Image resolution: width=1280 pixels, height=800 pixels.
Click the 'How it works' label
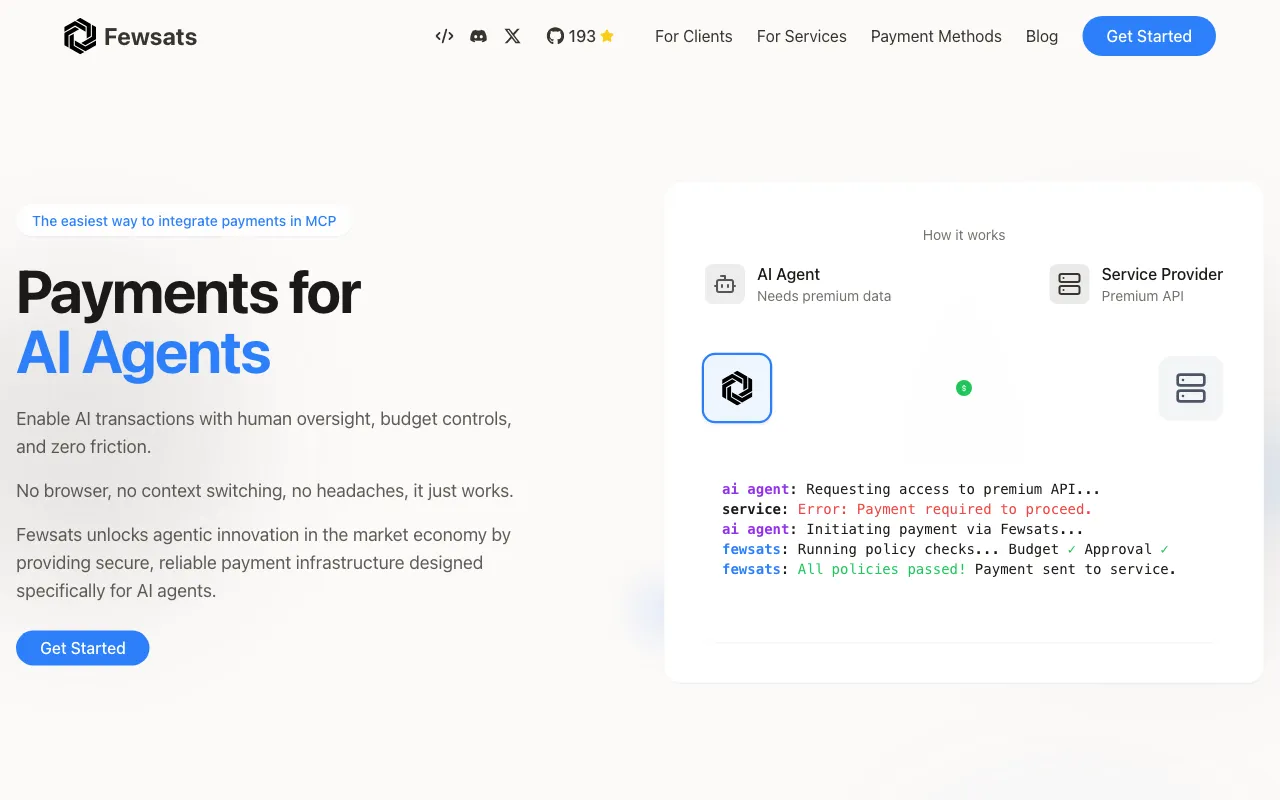click(x=964, y=235)
